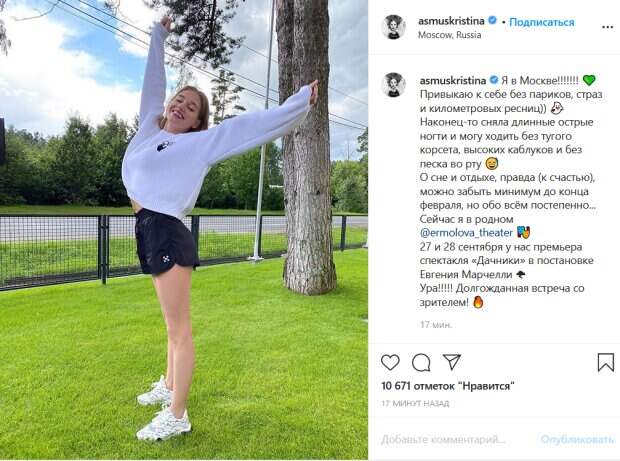
Task: Click Опубликовать to post comment
Action: tap(577, 439)
